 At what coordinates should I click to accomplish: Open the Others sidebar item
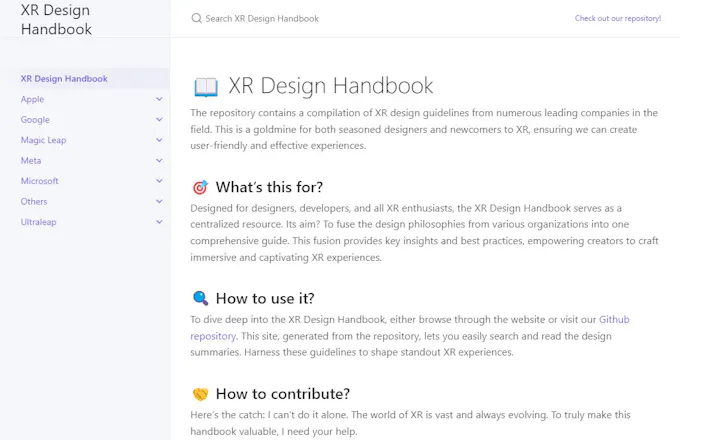[34, 202]
